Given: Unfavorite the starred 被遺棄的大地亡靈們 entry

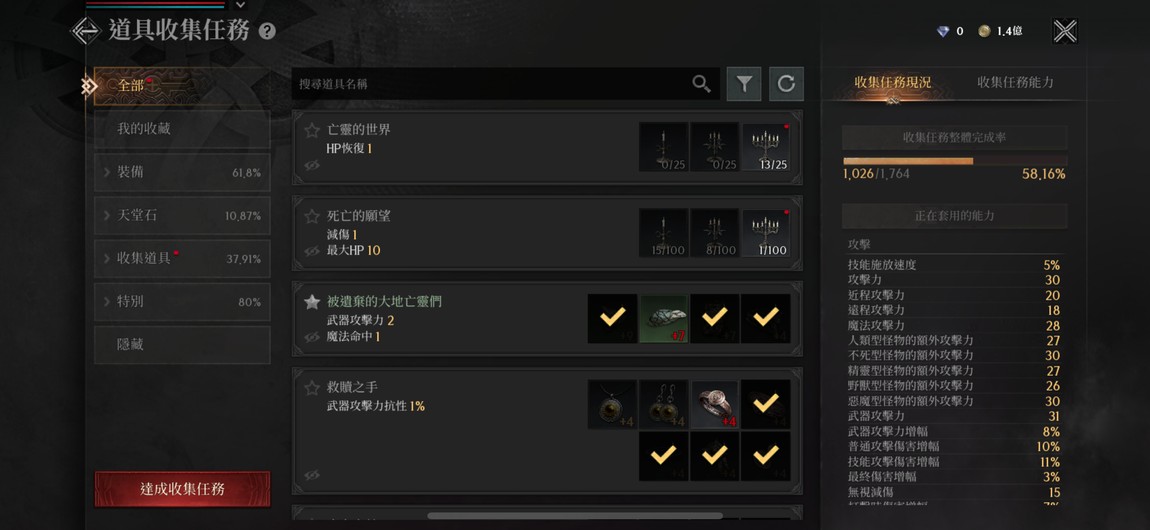Looking at the screenshot, I should pyautogui.click(x=312, y=302).
